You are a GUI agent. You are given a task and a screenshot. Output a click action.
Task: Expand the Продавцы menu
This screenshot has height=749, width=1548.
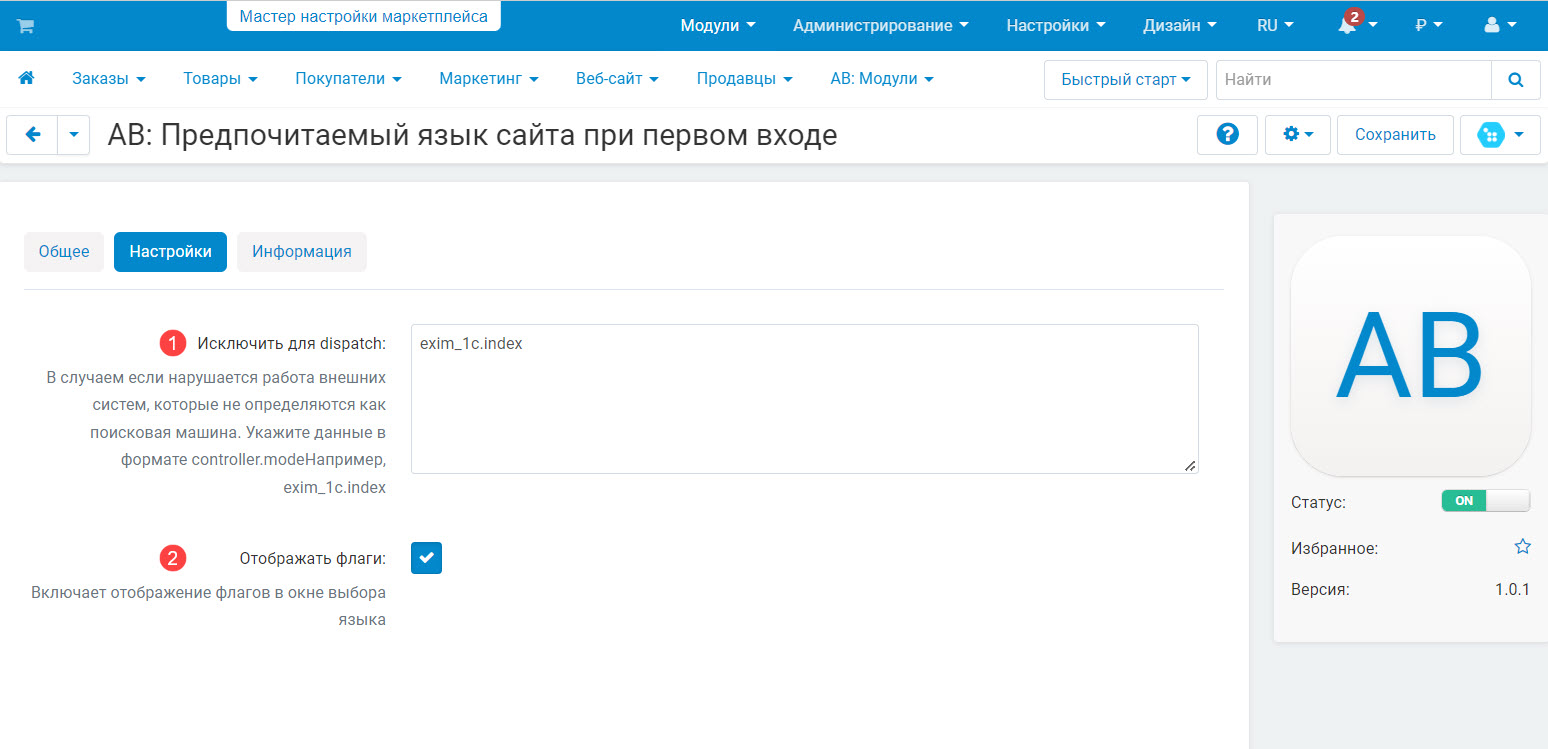(x=745, y=78)
